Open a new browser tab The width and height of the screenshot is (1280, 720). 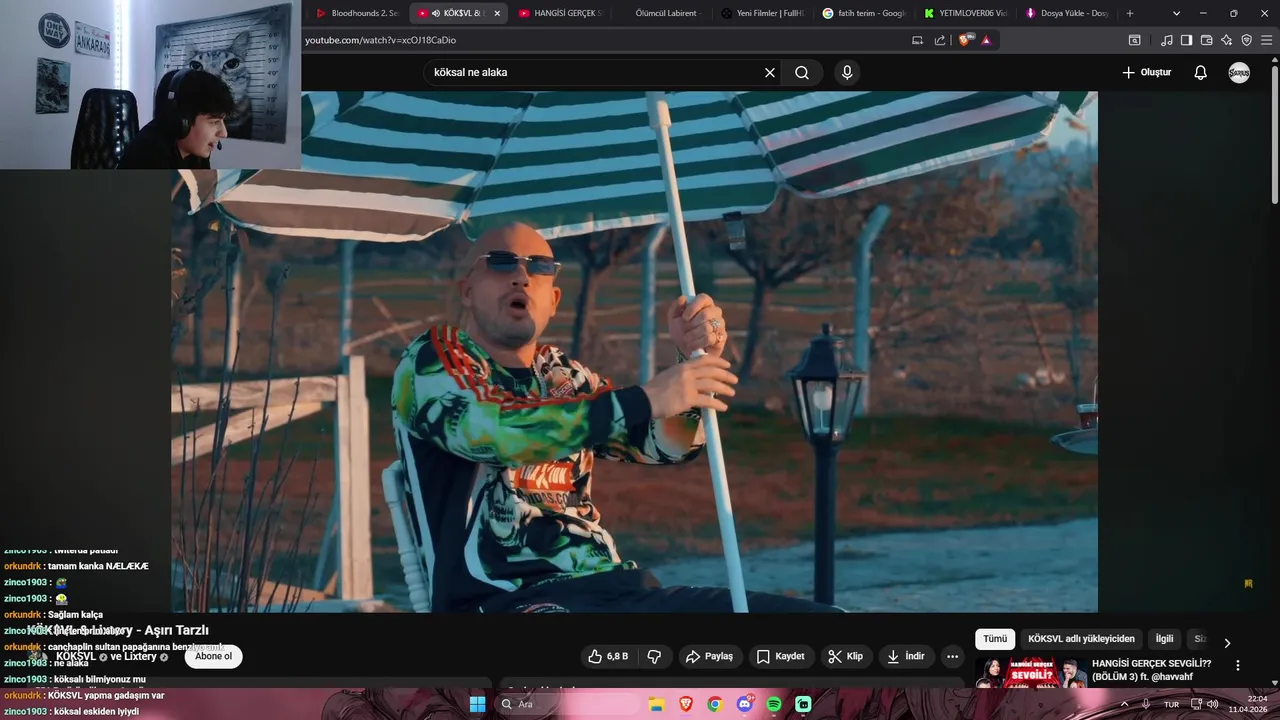(1130, 13)
